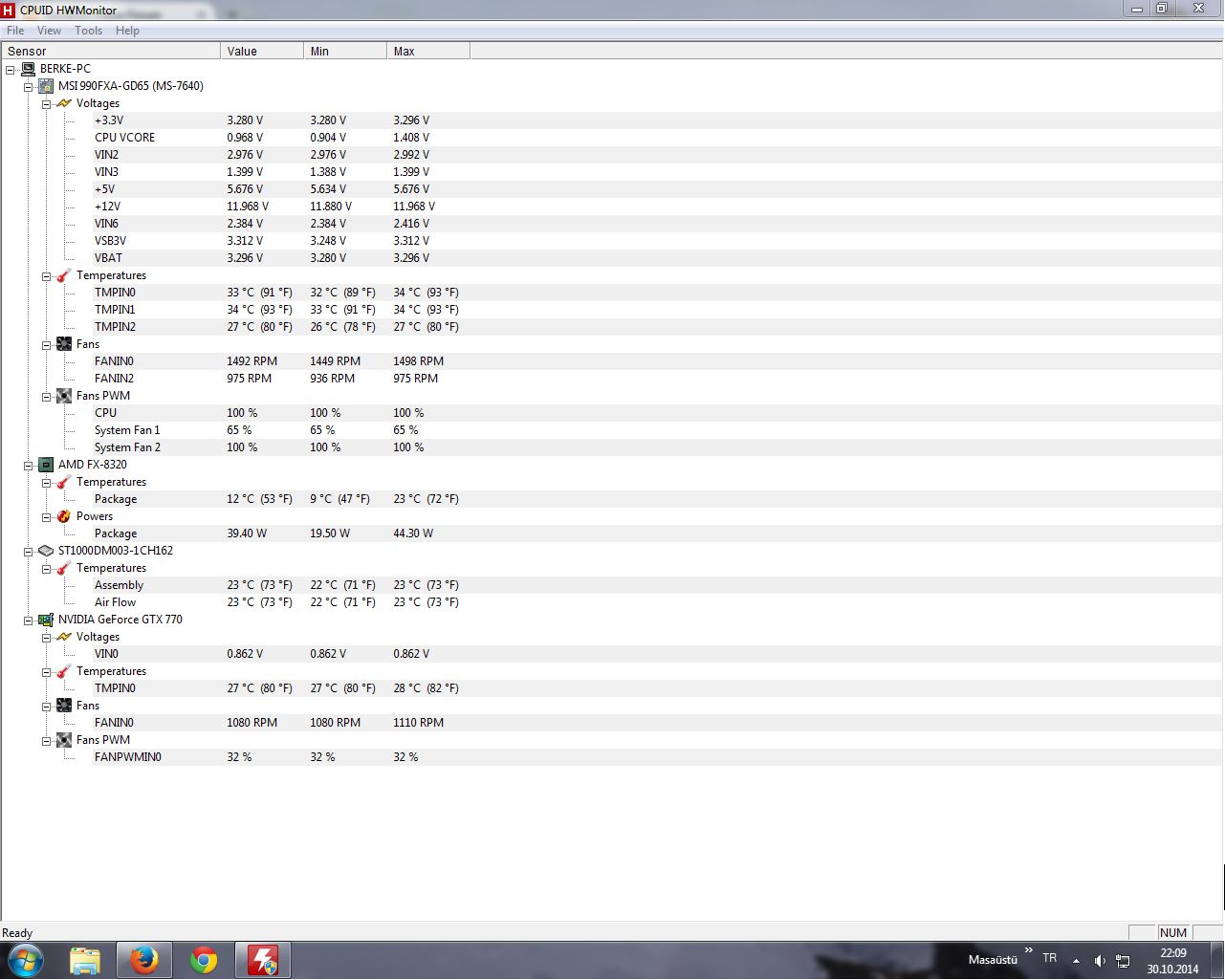Collapse the MSI 990FXA-GD65 node

[x=29, y=86]
